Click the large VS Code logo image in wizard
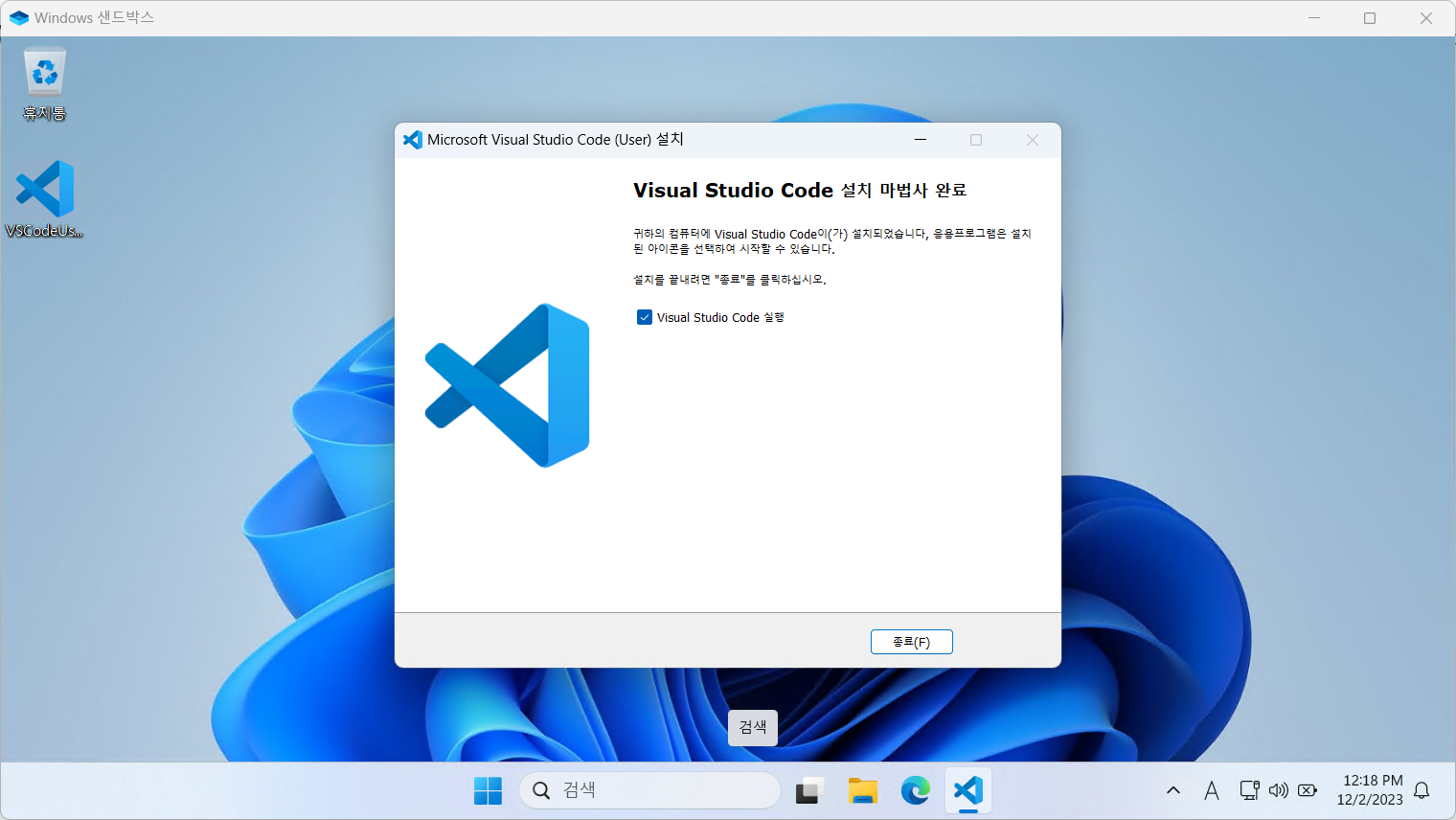The width and height of the screenshot is (1456, 820). [x=508, y=385]
